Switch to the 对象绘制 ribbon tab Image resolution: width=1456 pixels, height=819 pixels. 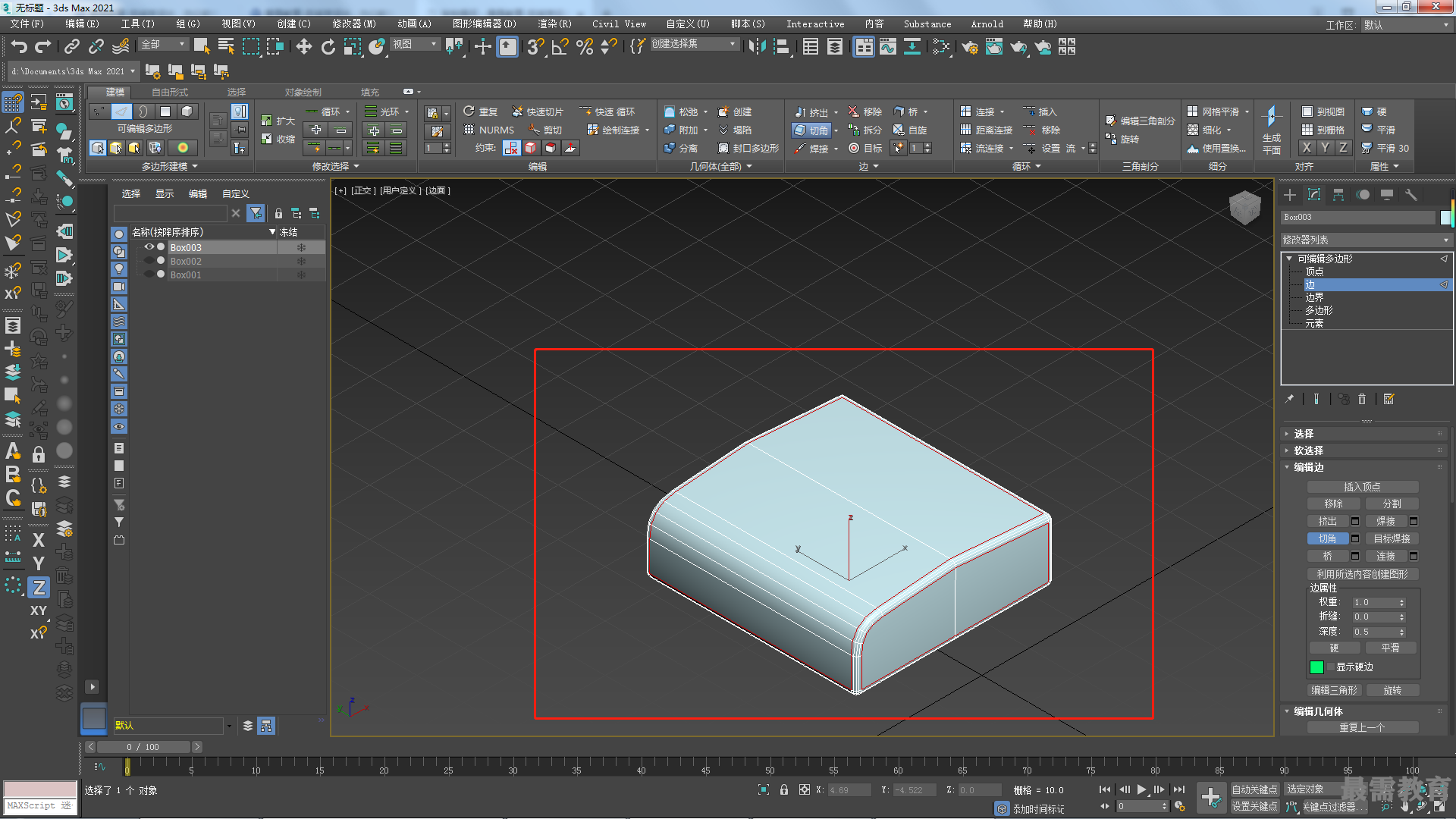(303, 92)
